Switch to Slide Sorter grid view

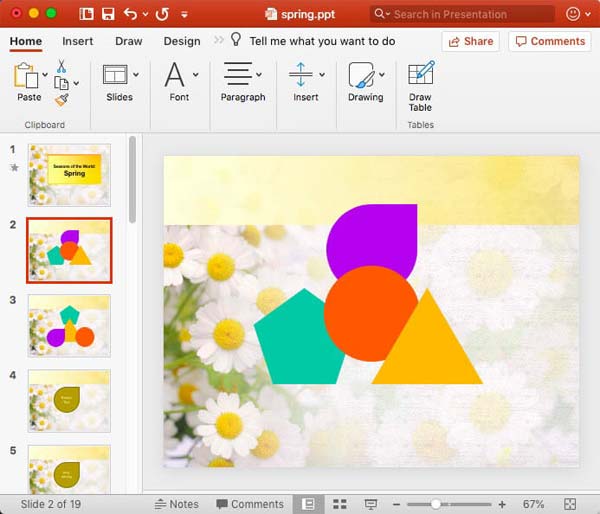(x=340, y=504)
